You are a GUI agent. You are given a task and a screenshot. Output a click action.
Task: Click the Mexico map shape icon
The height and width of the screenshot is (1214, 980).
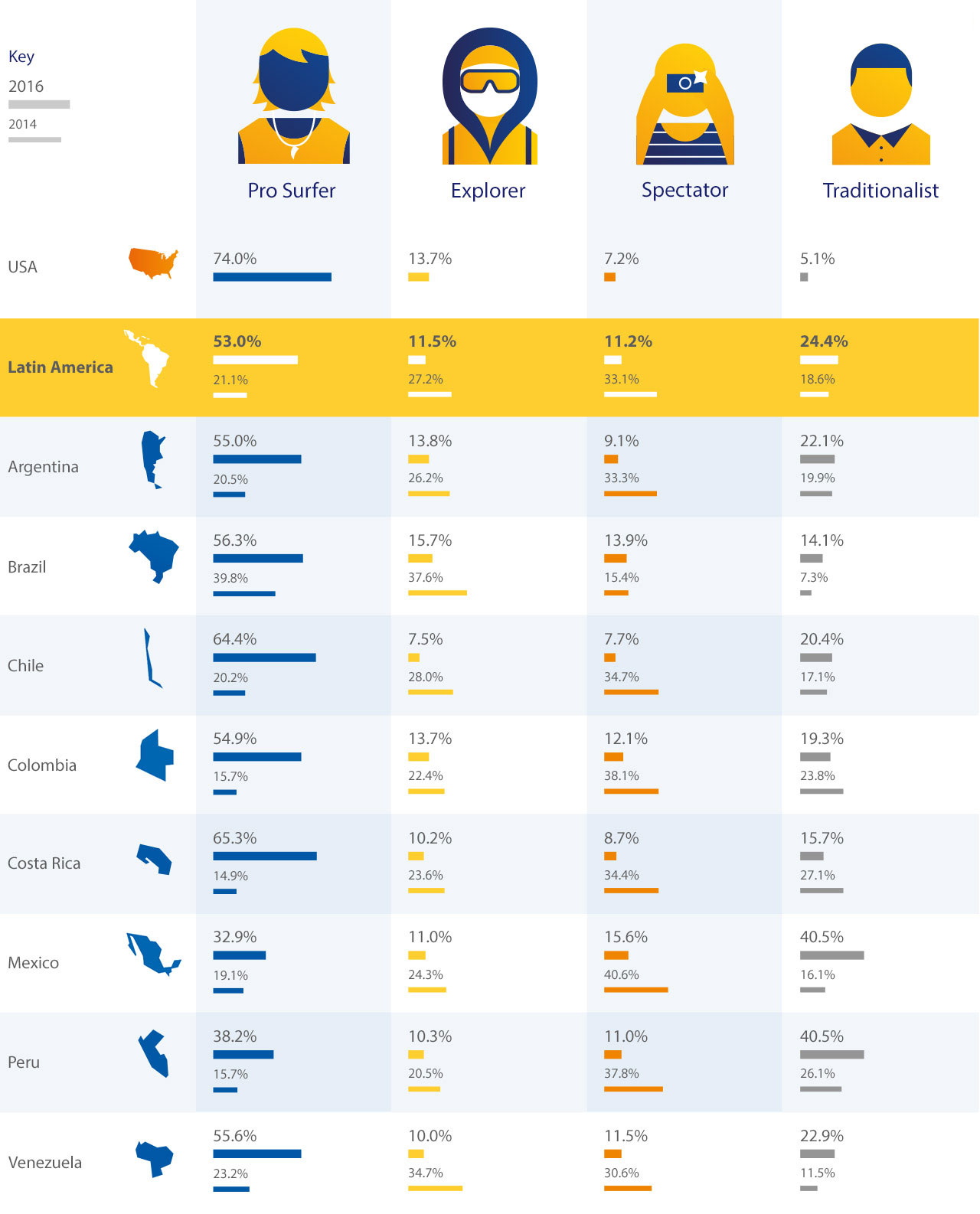pyautogui.click(x=153, y=954)
